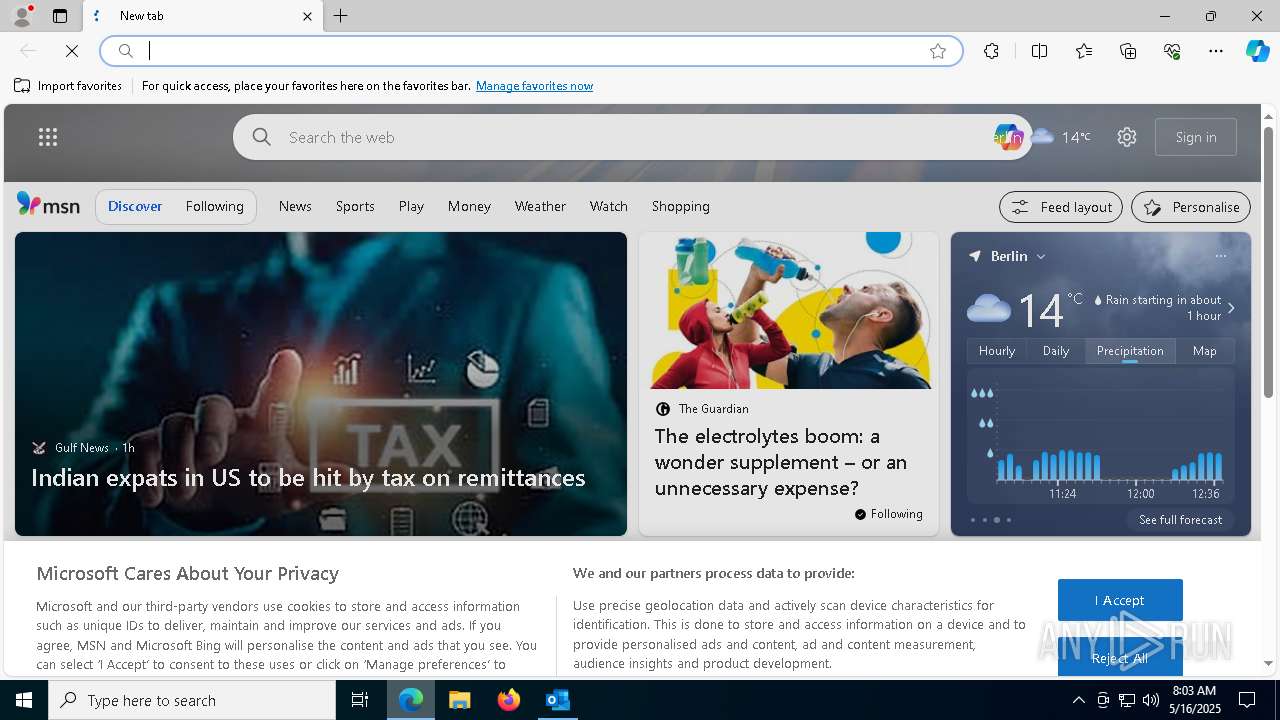Click I Accept on privacy banner
The image size is (1280, 720).
pyautogui.click(x=1120, y=600)
